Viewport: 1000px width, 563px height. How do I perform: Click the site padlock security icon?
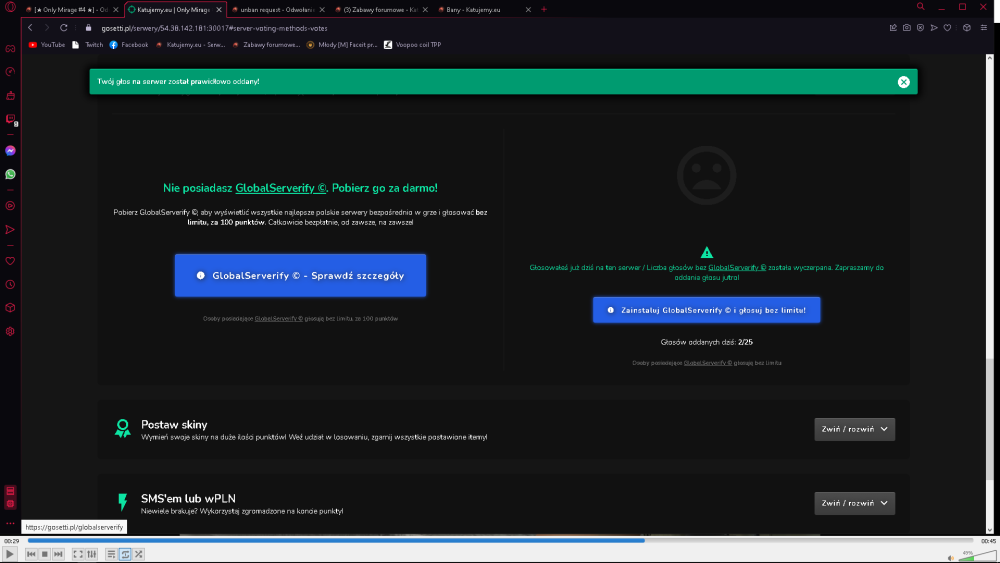(89, 28)
